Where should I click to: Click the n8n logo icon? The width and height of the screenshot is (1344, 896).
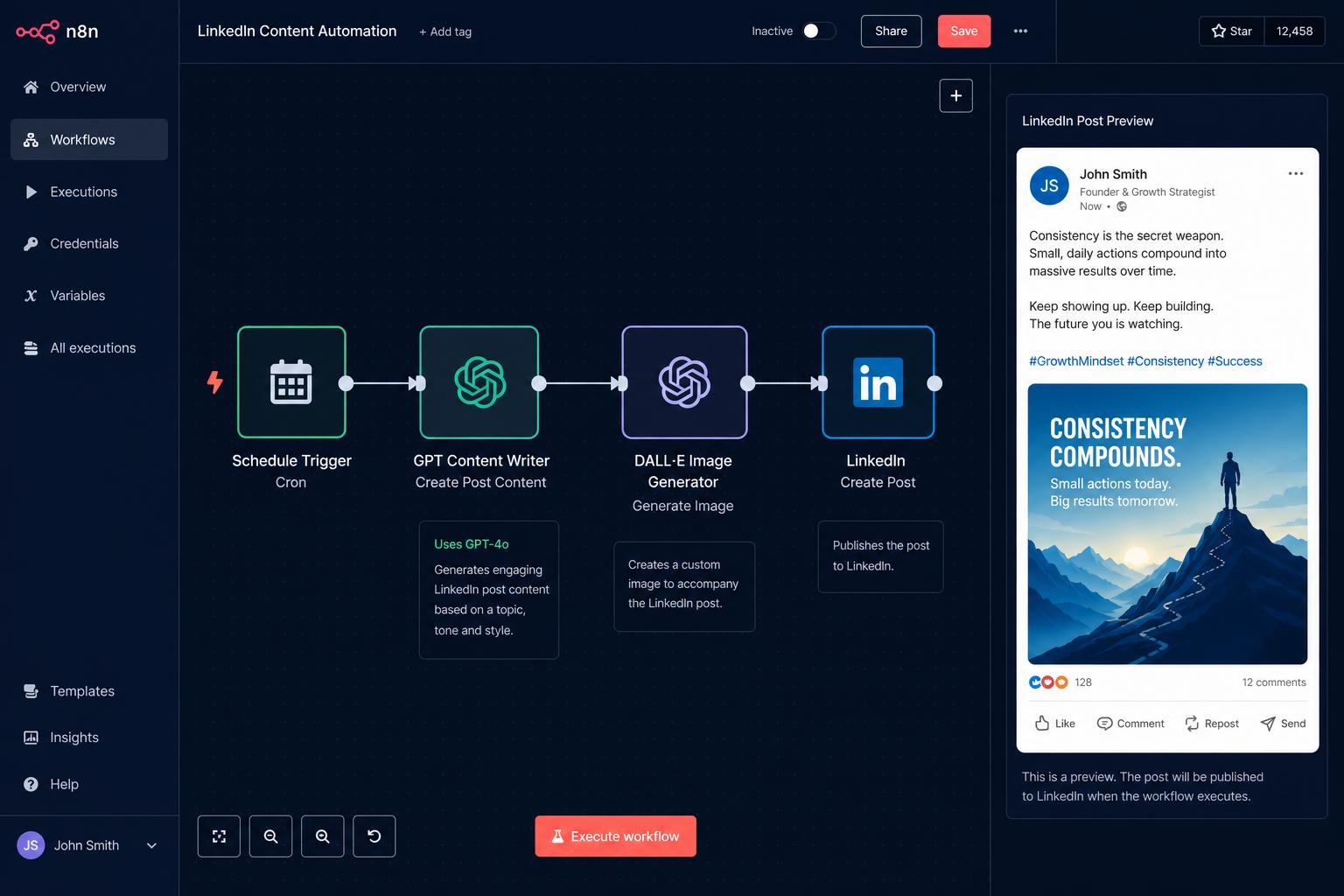click(x=38, y=31)
